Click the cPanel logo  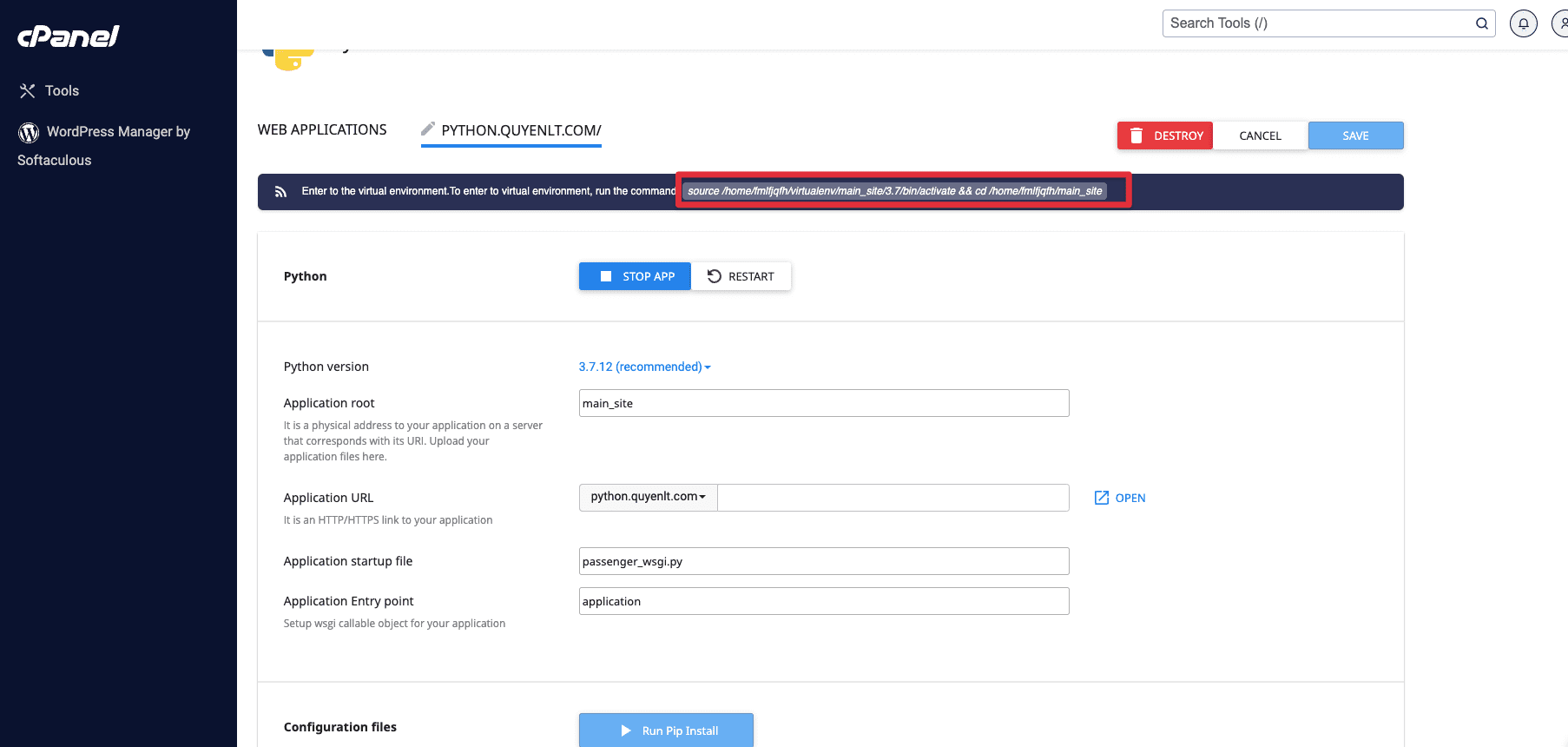[x=69, y=36]
